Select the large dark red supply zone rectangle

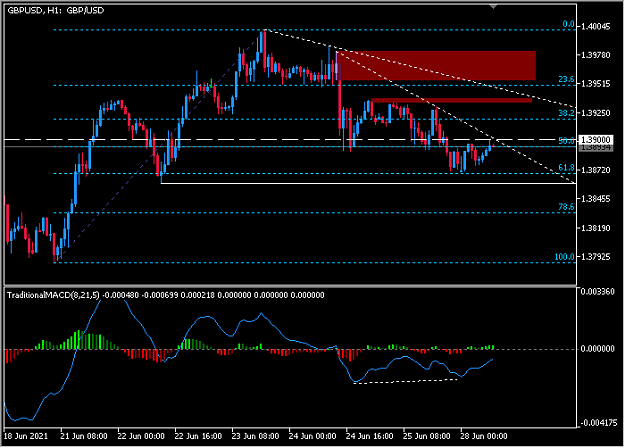(x=436, y=66)
